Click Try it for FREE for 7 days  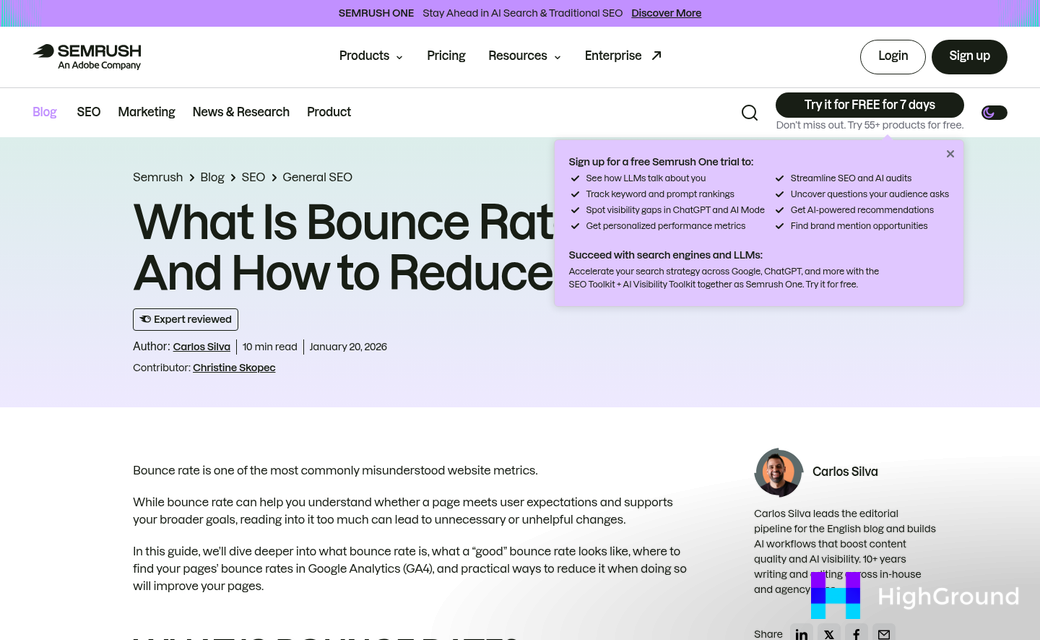tap(870, 105)
